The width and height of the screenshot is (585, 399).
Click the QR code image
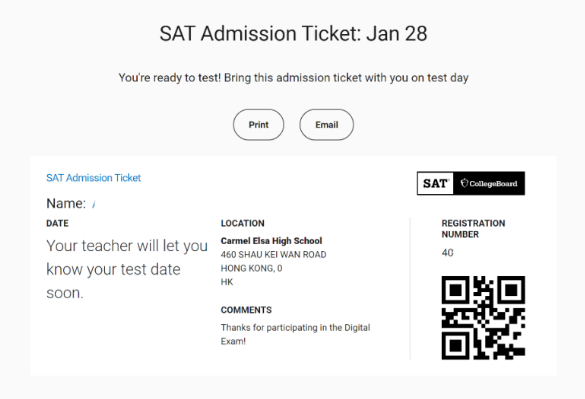(483, 318)
